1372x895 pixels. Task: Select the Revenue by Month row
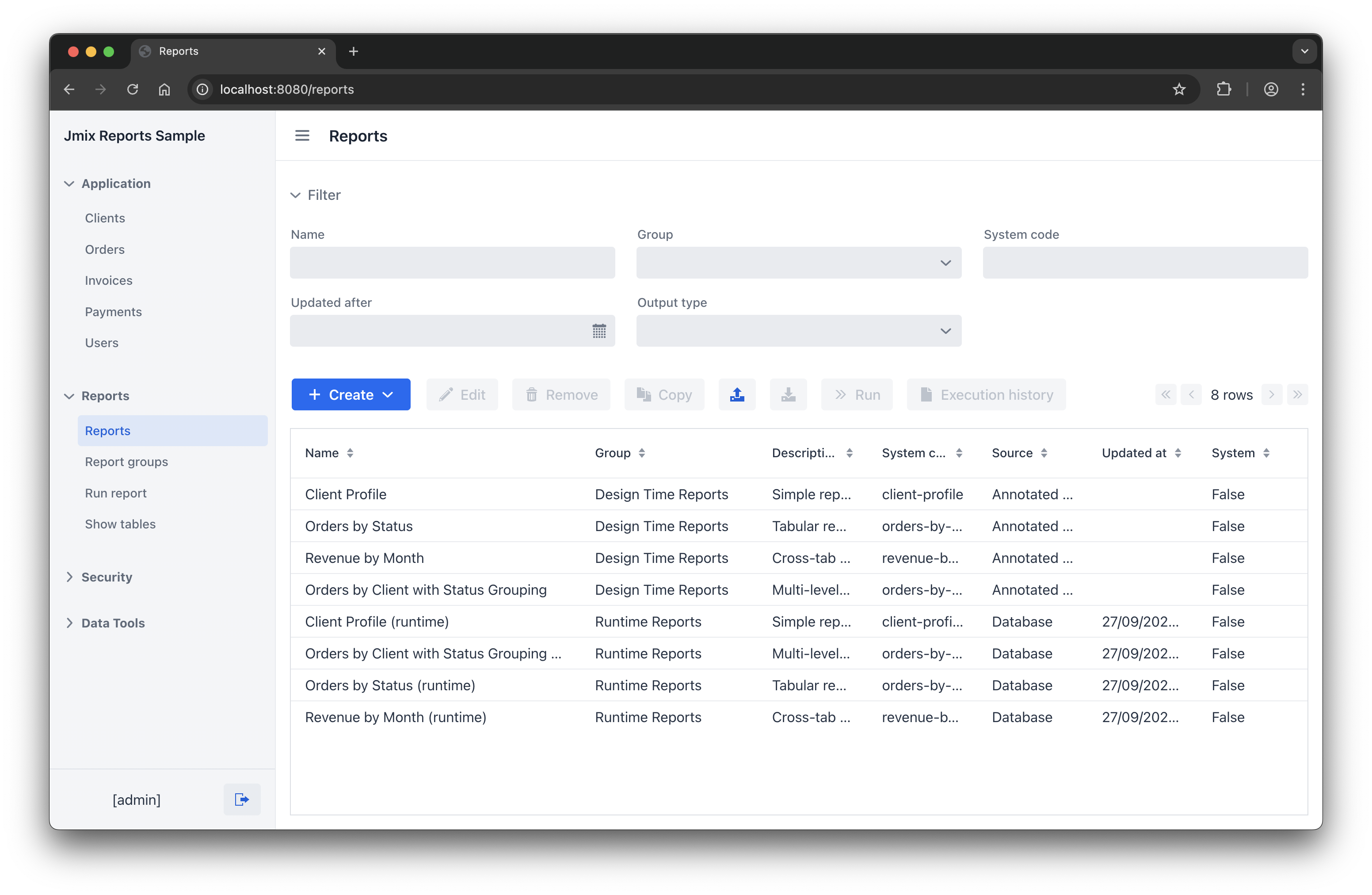(x=364, y=558)
